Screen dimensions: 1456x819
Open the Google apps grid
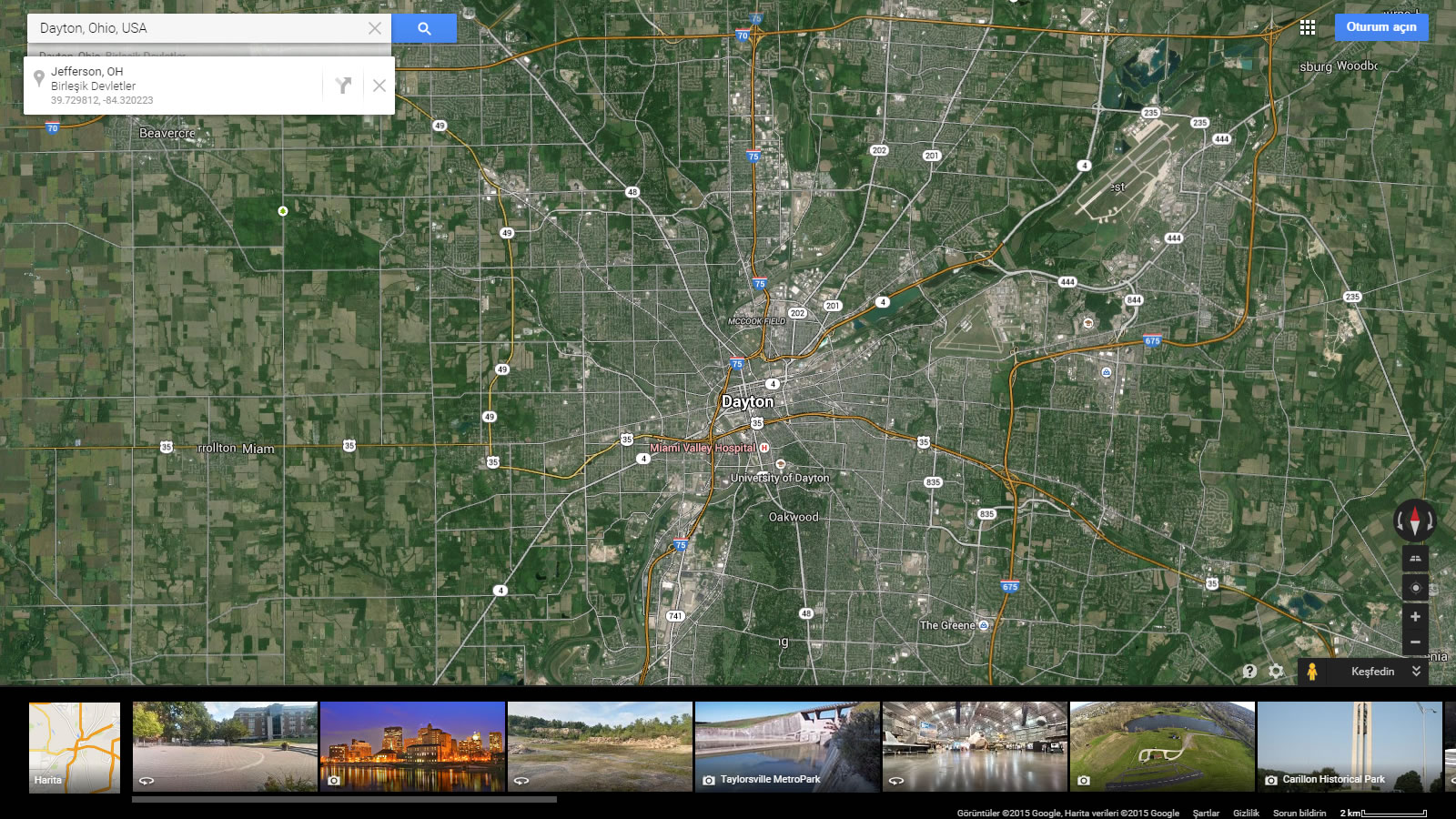1308,27
